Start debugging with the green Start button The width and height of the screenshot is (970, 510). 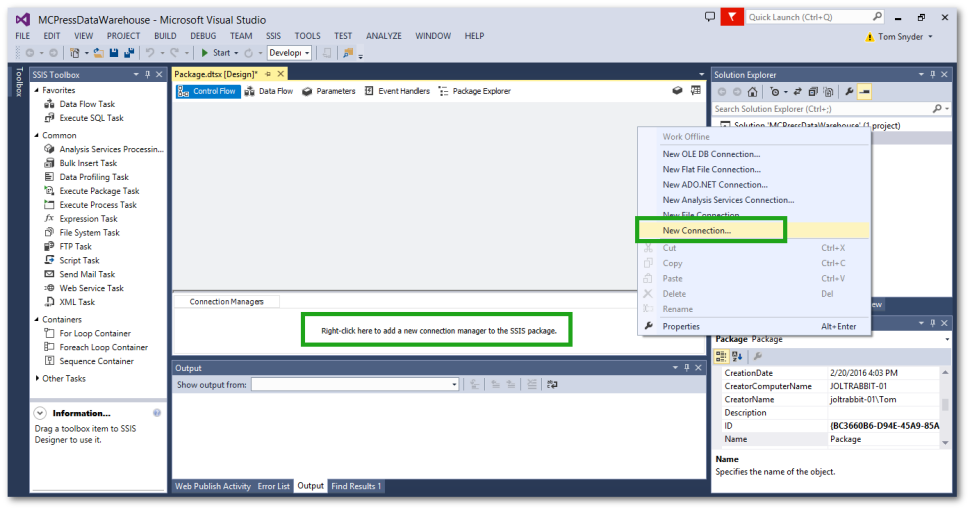pyautogui.click(x=215, y=53)
